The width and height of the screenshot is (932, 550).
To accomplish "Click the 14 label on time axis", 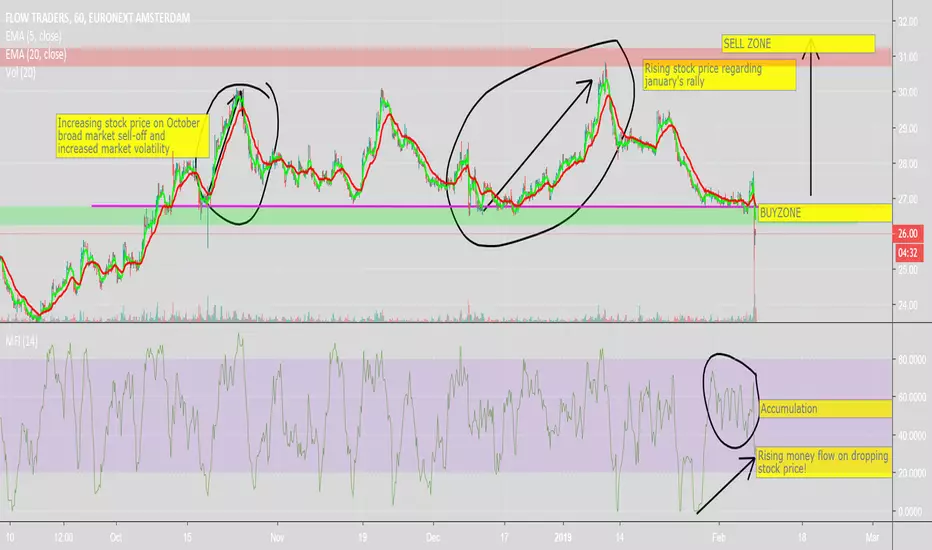I will click(620, 538).
